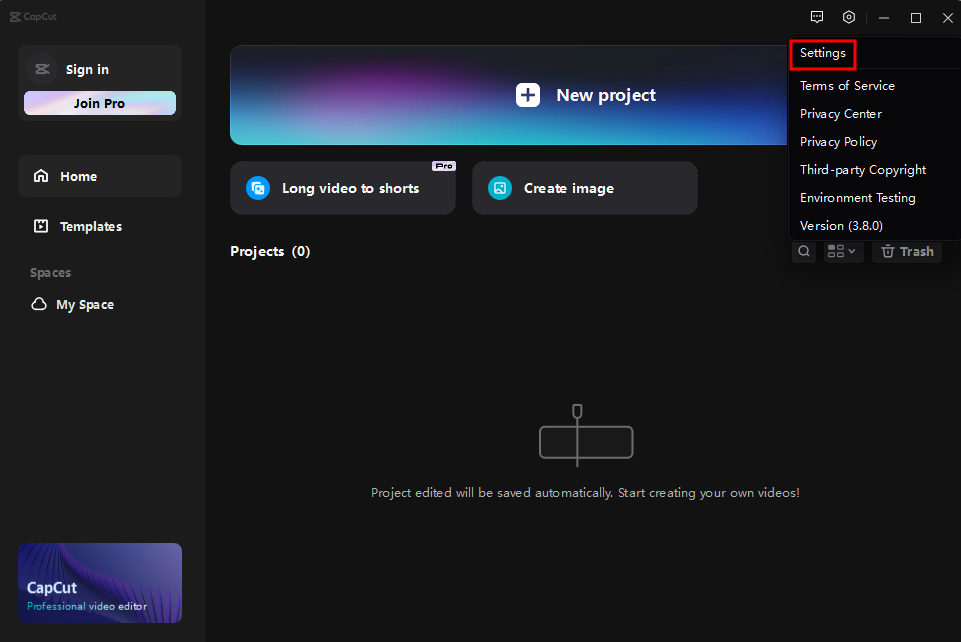Click the hexagon settings gear icon
Screen dimensions: 961x642
click(848, 17)
